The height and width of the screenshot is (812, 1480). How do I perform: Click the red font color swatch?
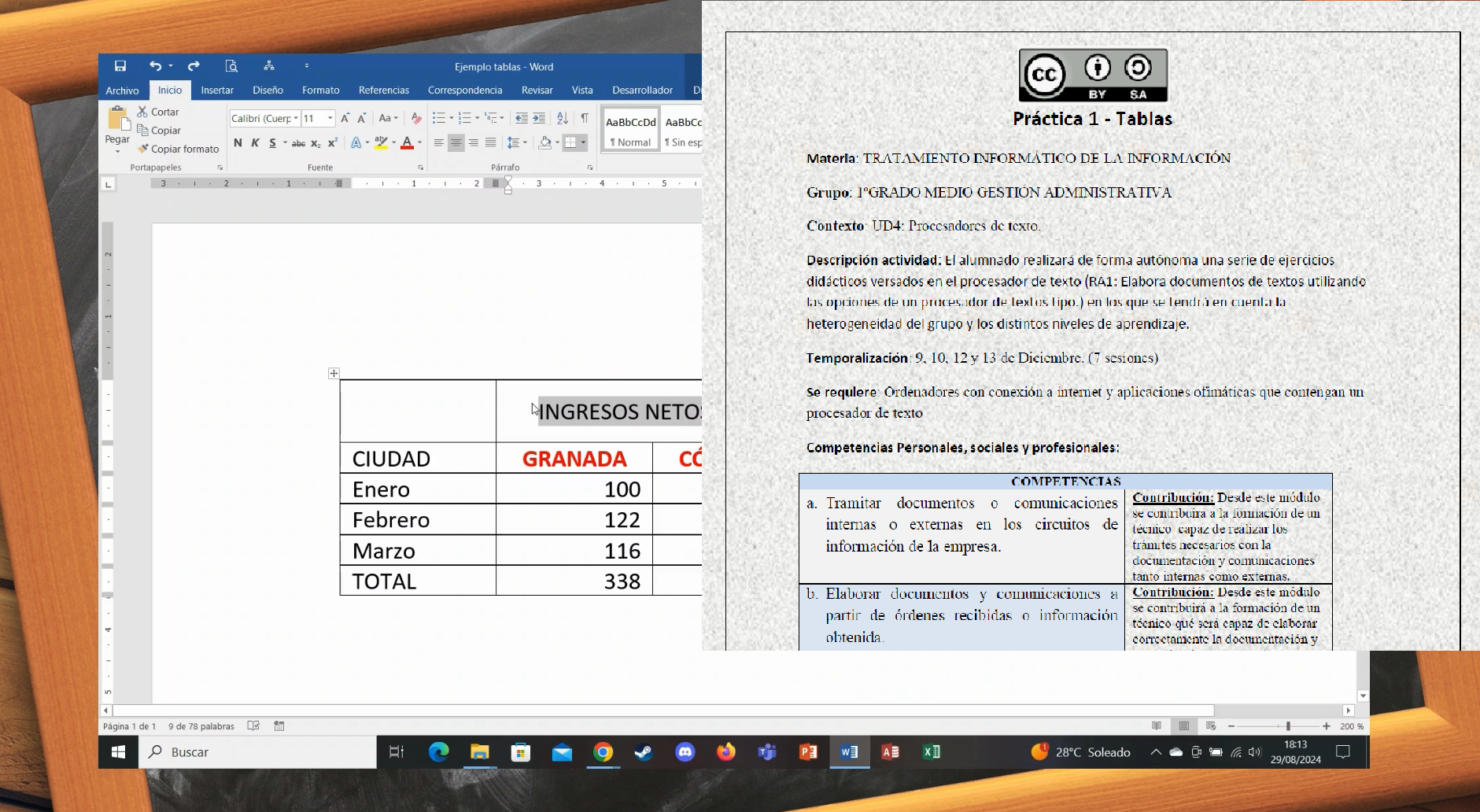[407, 142]
